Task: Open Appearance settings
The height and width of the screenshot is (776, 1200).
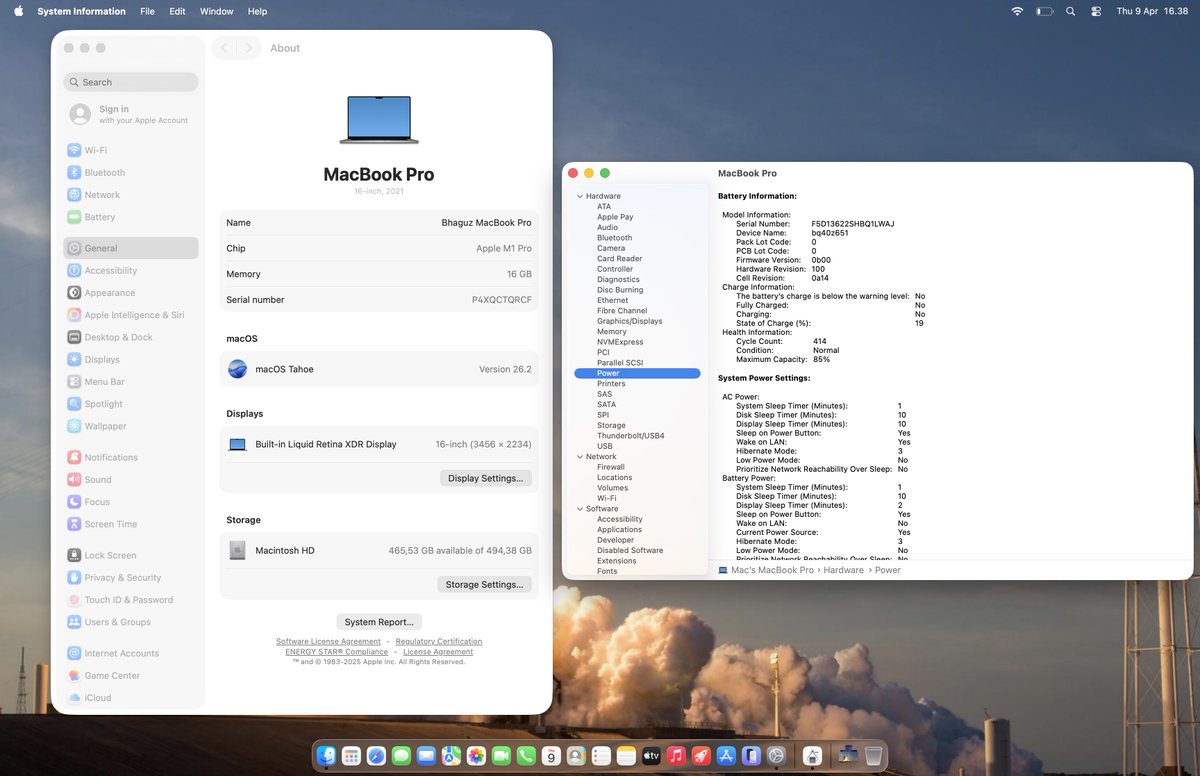Action: coord(131,293)
